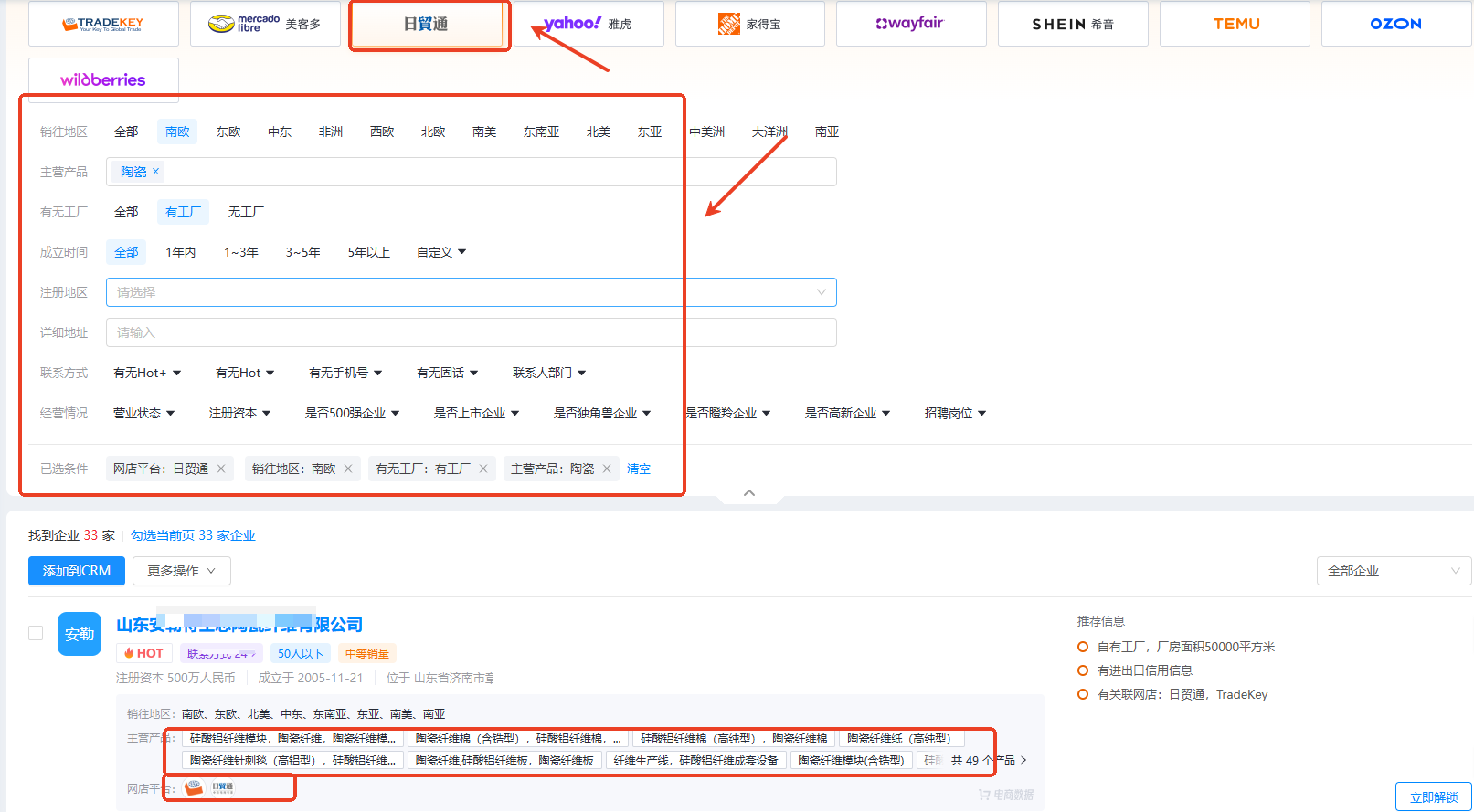Image resolution: width=1474 pixels, height=812 pixels.
Task: Collapse the filter panel with up chevron
Action: pos(749,493)
